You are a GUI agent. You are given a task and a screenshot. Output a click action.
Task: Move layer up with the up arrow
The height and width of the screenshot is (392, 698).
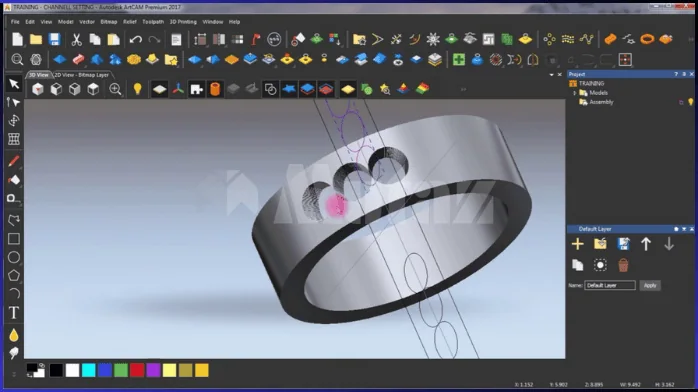pos(646,244)
